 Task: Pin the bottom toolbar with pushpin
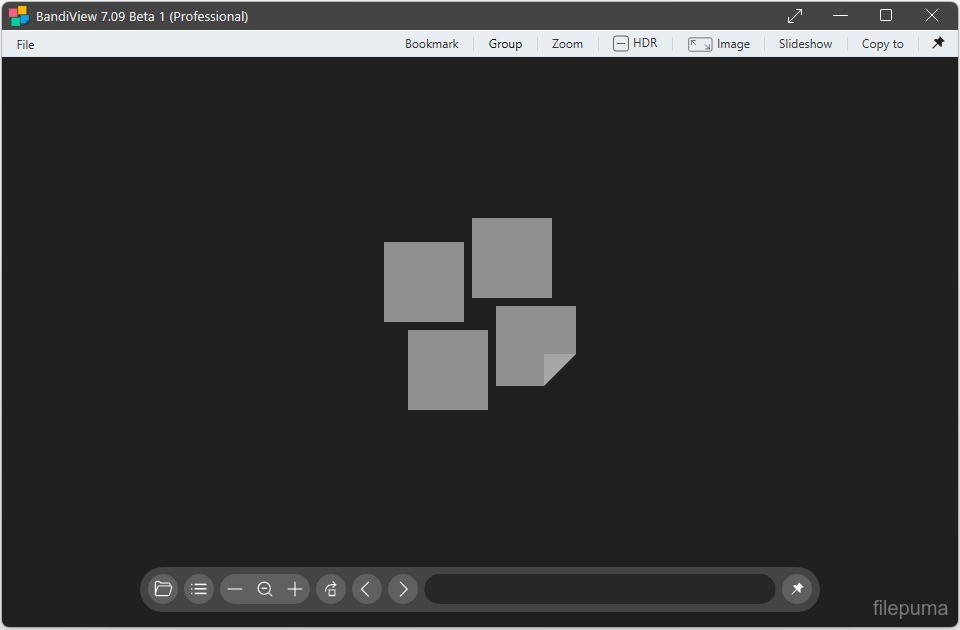click(797, 589)
